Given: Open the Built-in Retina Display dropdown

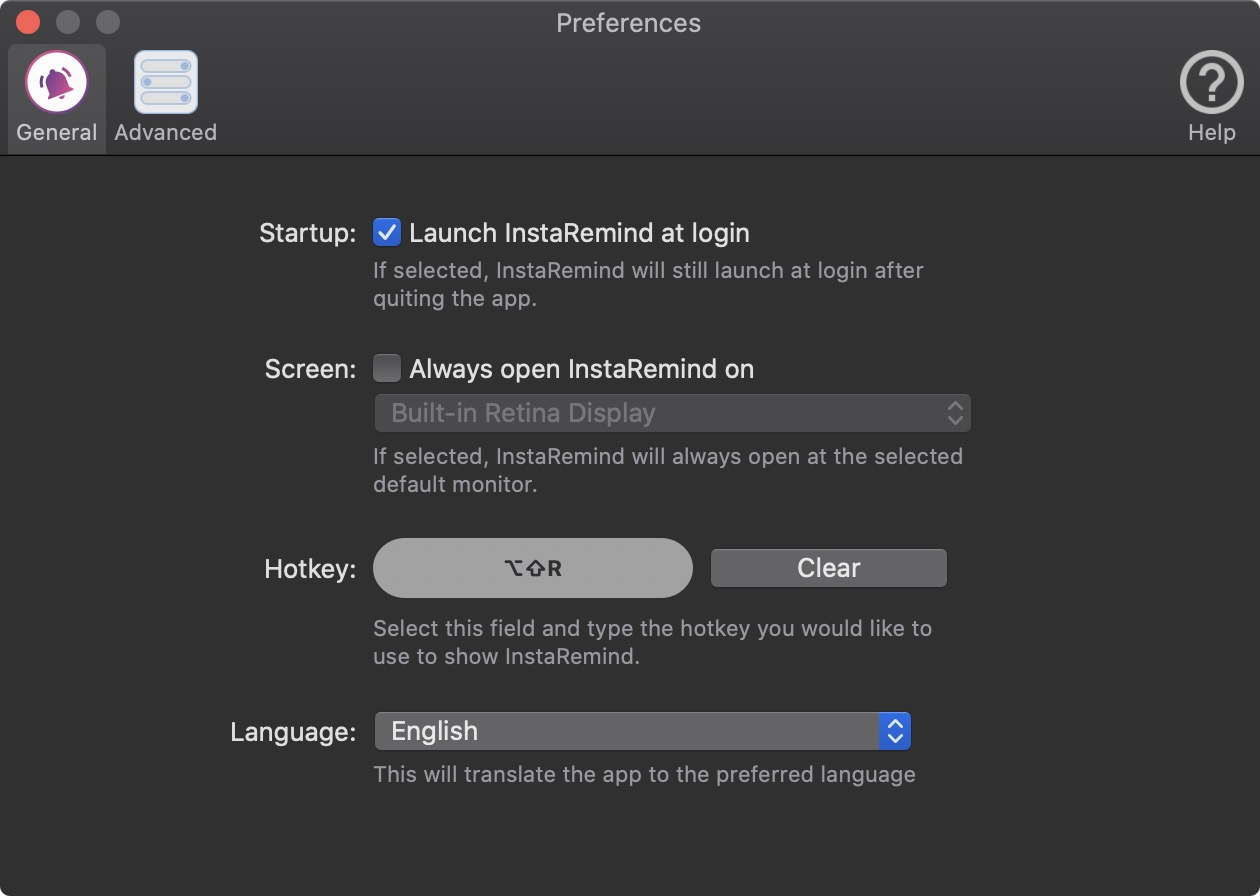Looking at the screenshot, I should tap(672, 413).
